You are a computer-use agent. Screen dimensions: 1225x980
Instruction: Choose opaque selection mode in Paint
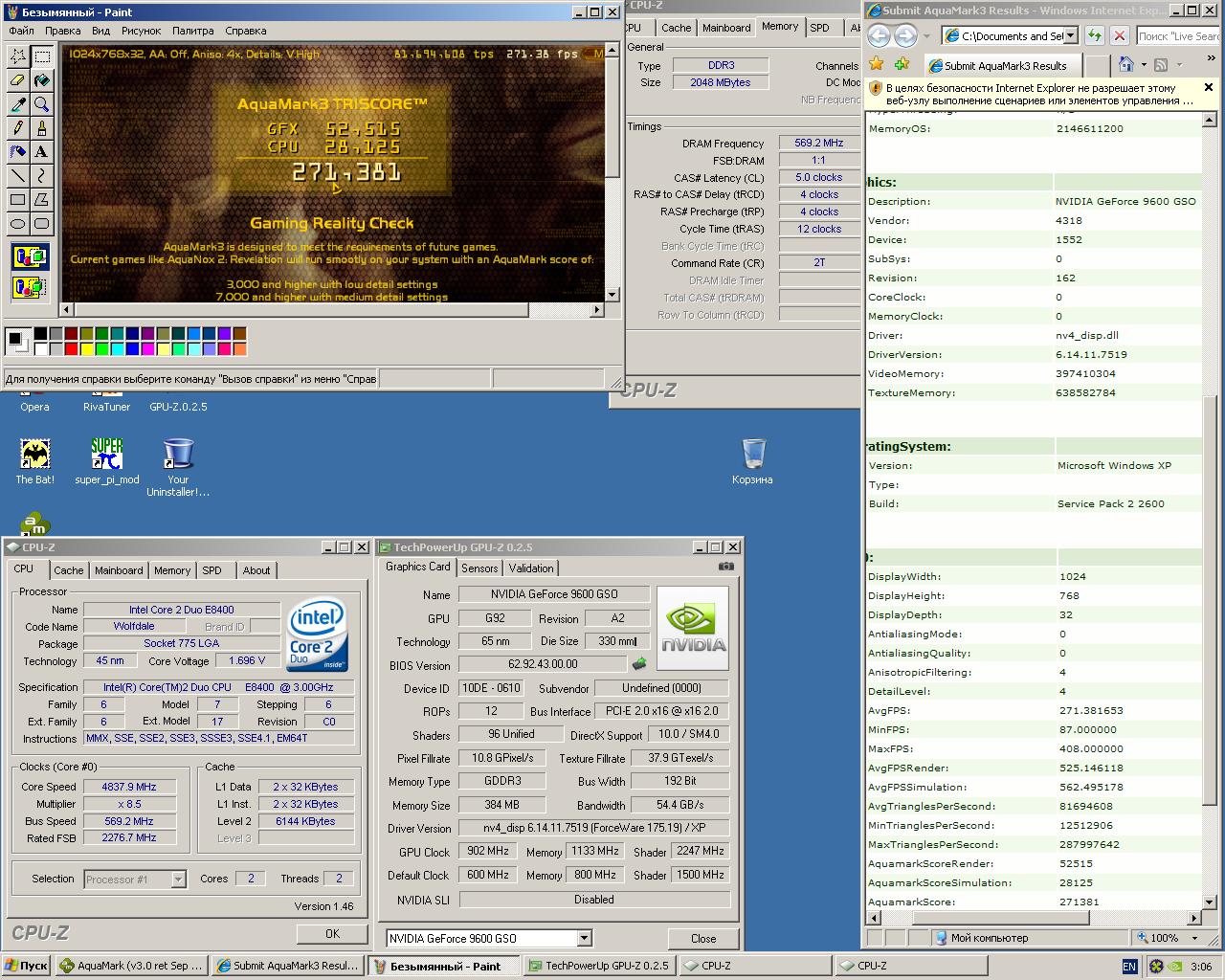[x=31, y=257]
